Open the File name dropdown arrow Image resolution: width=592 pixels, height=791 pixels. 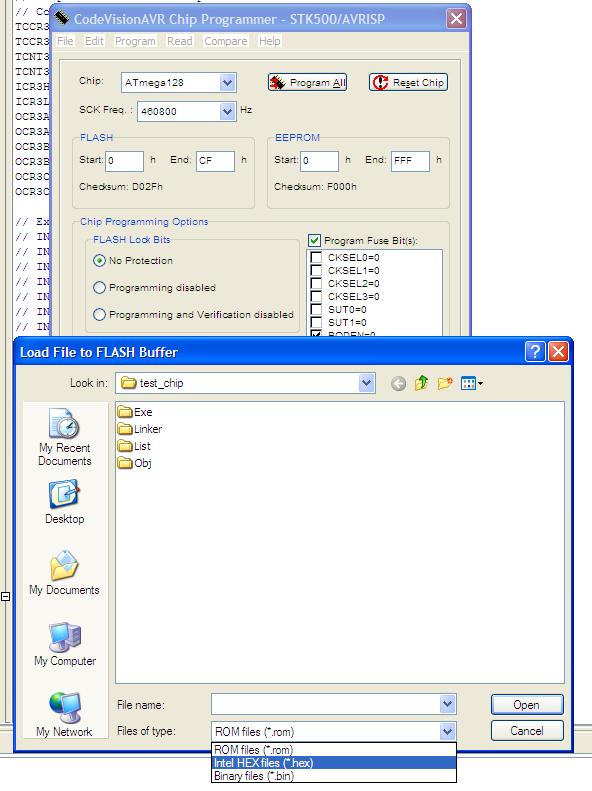point(447,704)
